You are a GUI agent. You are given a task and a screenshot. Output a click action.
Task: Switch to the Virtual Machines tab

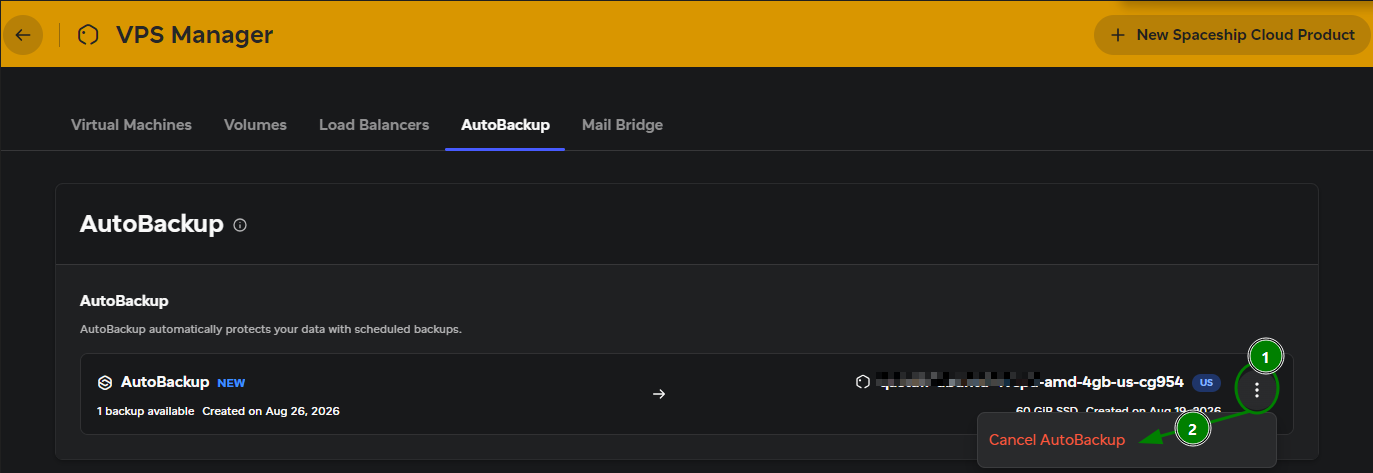pos(131,125)
